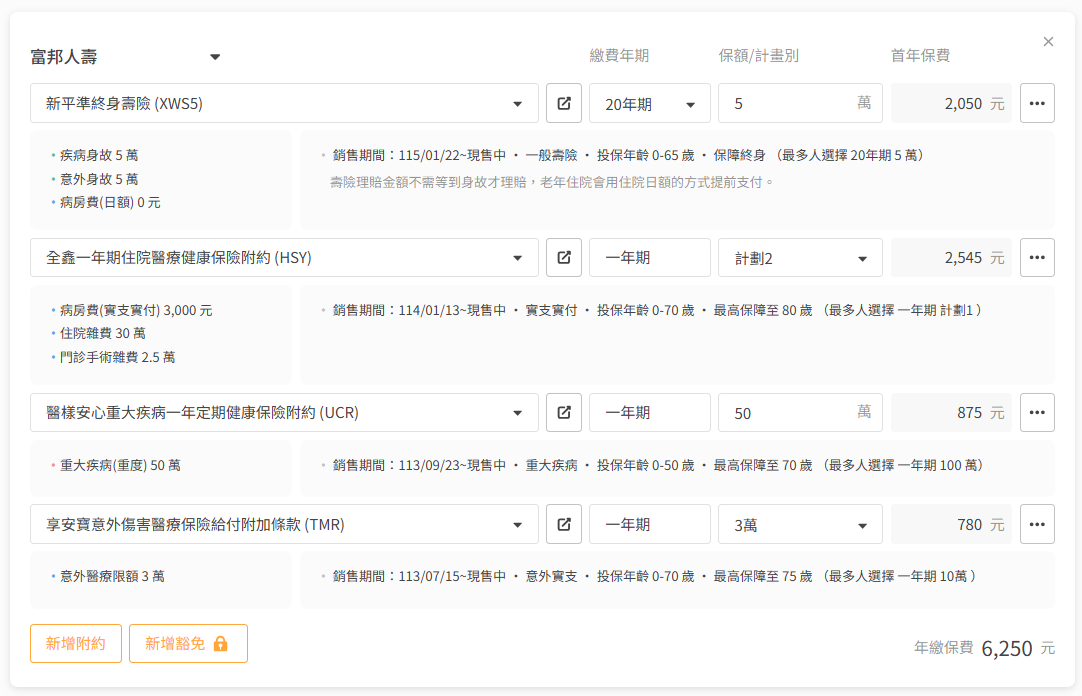Open more options for HSY row
Image resolution: width=1082 pixels, height=696 pixels.
pyautogui.click(x=1037, y=258)
